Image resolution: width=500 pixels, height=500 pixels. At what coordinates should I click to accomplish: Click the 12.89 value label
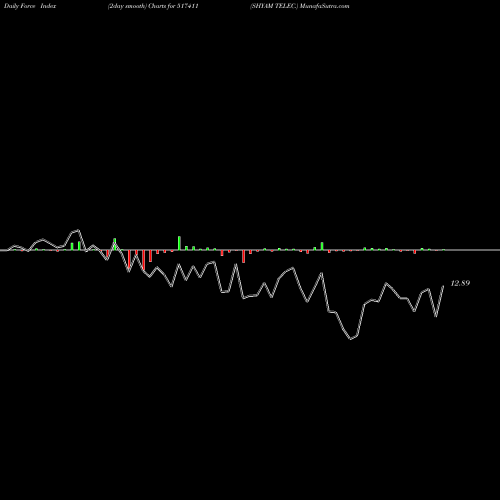click(460, 283)
